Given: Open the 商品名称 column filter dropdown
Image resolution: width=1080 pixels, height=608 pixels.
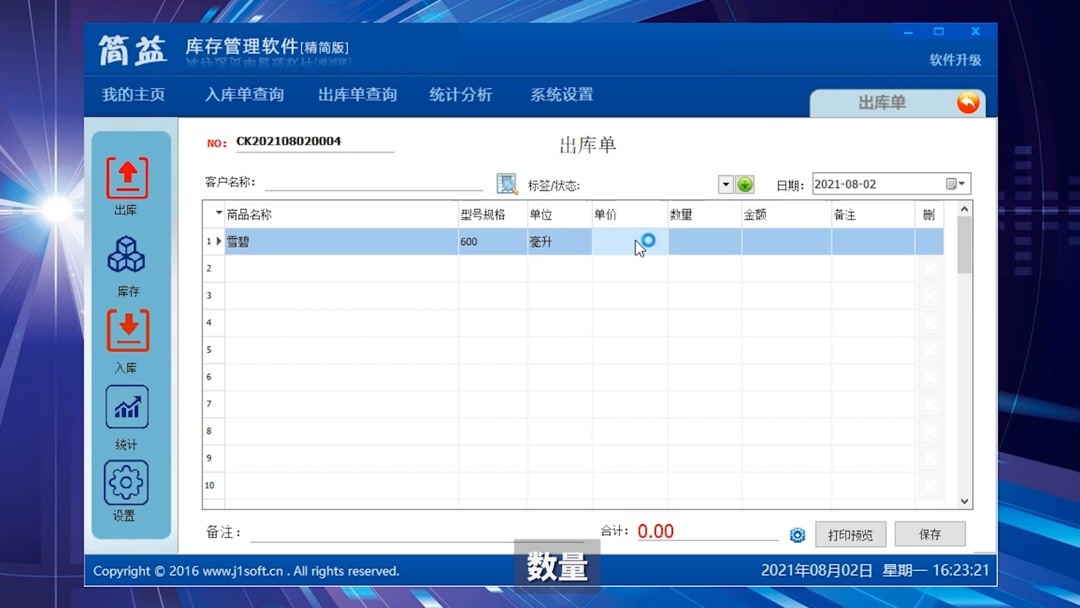Looking at the screenshot, I should pyautogui.click(x=218, y=213).
